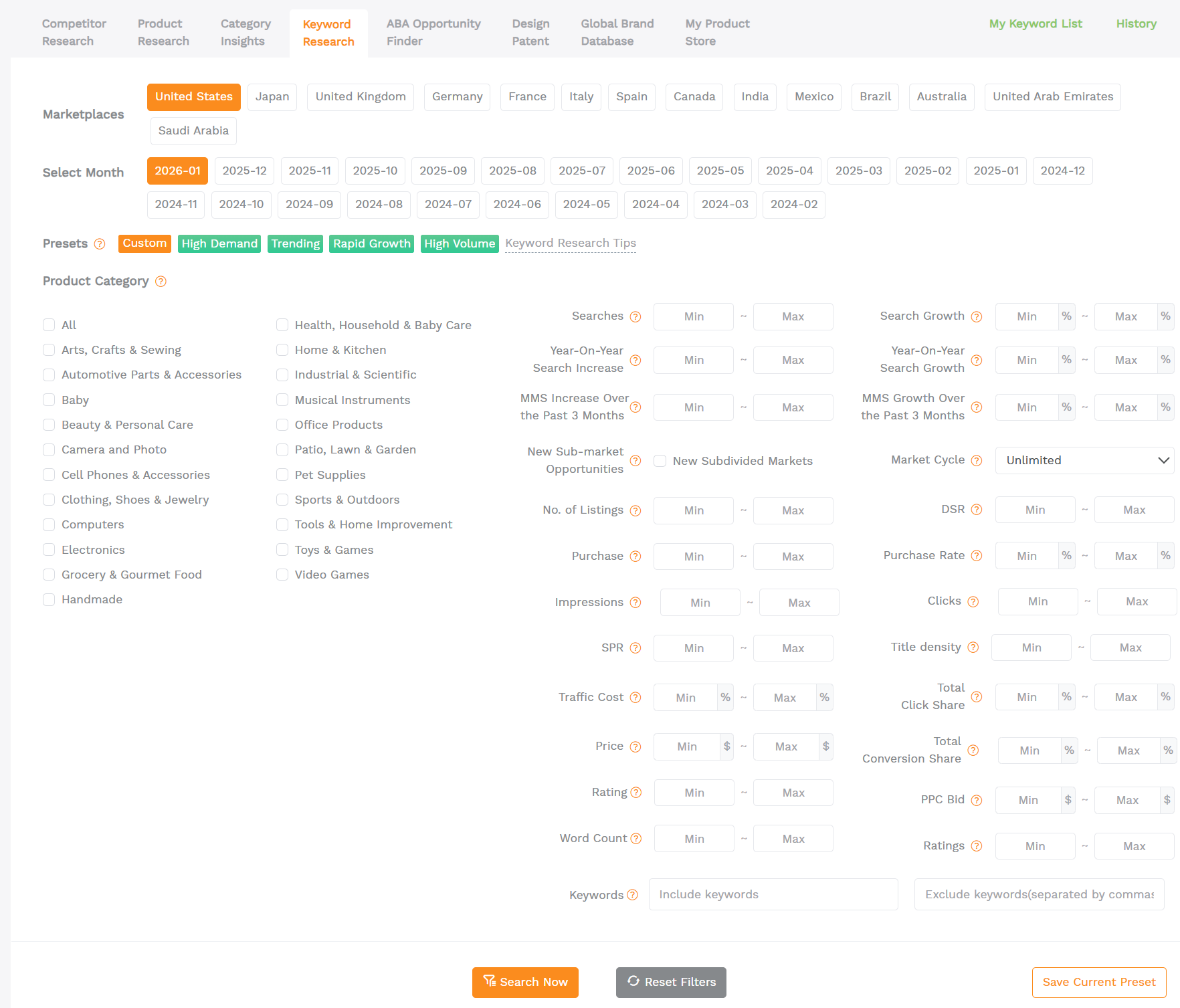Click the Title density help icon
This screenshot has width=1180, height=1008.
click(x=973, y=647)
